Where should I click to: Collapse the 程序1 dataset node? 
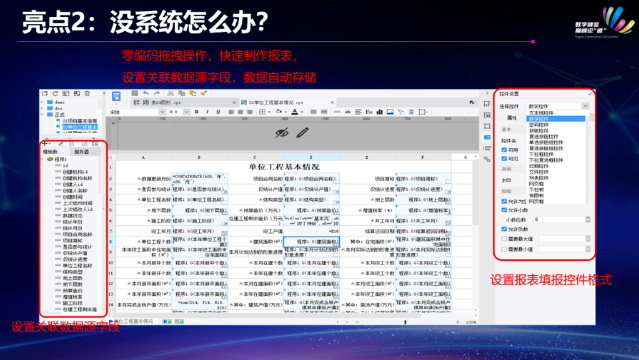[x=42, y=159]
